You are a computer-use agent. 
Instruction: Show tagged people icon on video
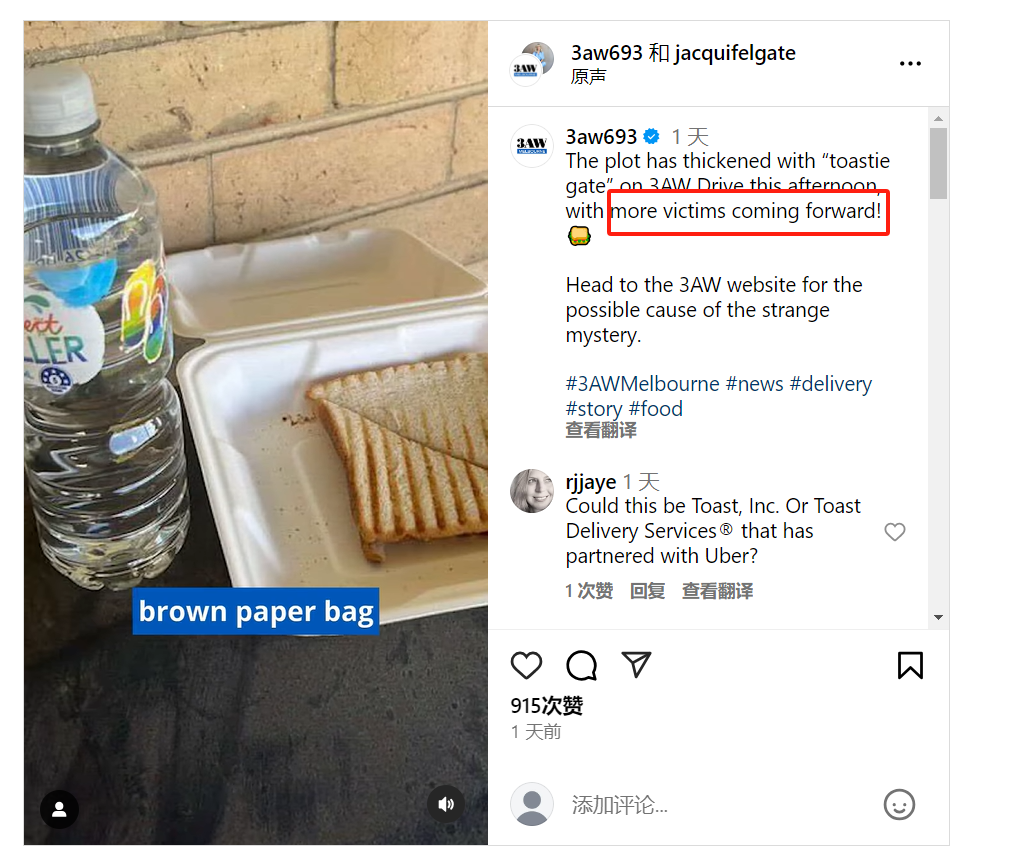59,809
